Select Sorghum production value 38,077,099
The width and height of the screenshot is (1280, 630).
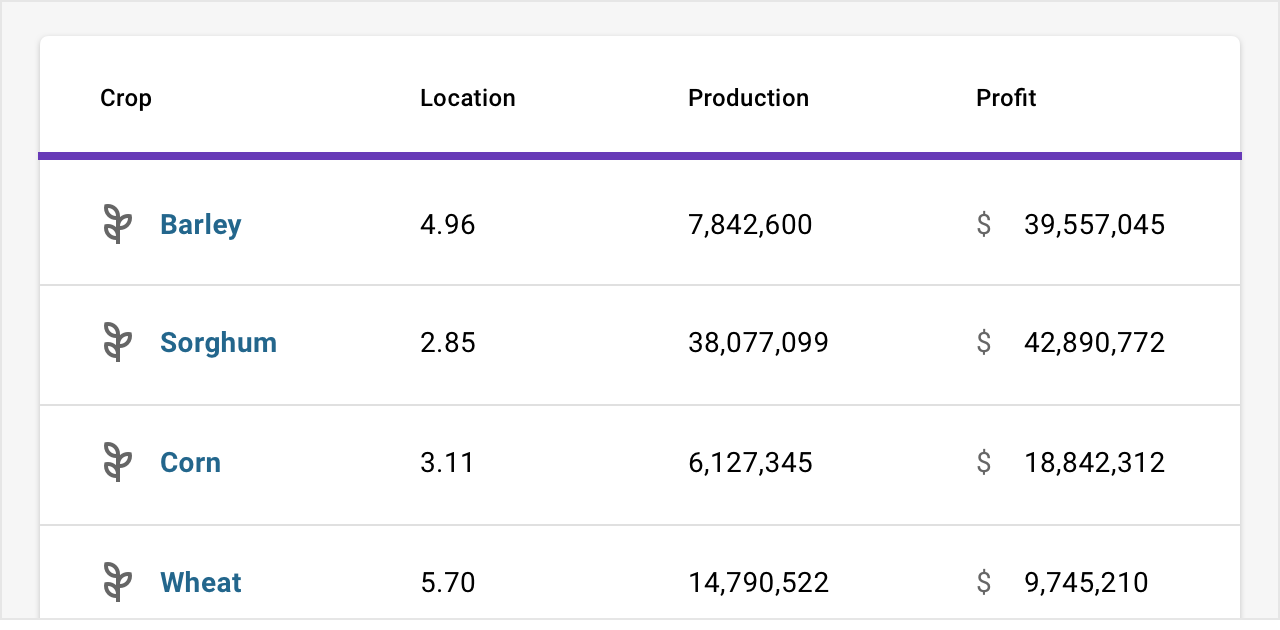coord(758,343)
